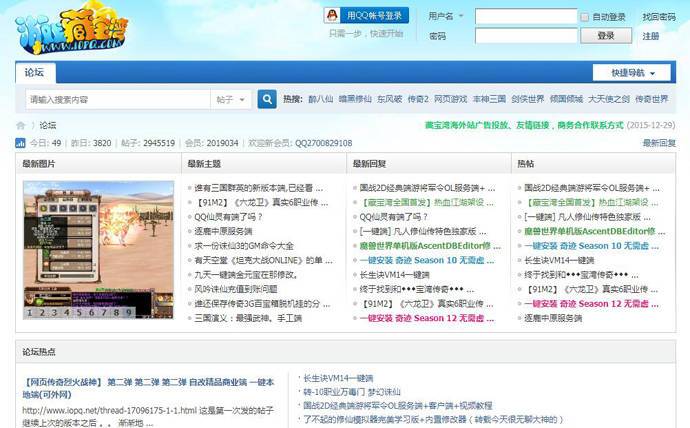
Task: Open the 注册 register link
Action: click(651, 36)
